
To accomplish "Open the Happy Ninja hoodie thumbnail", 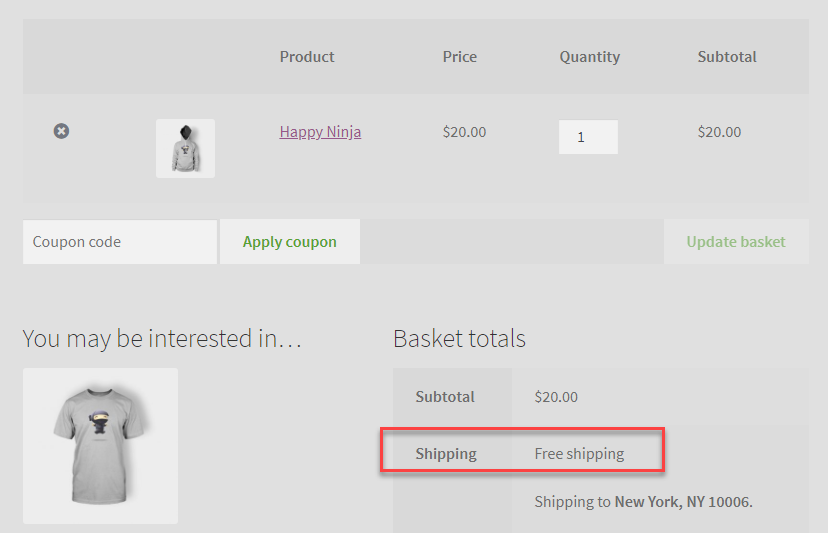I will (185, 148).
